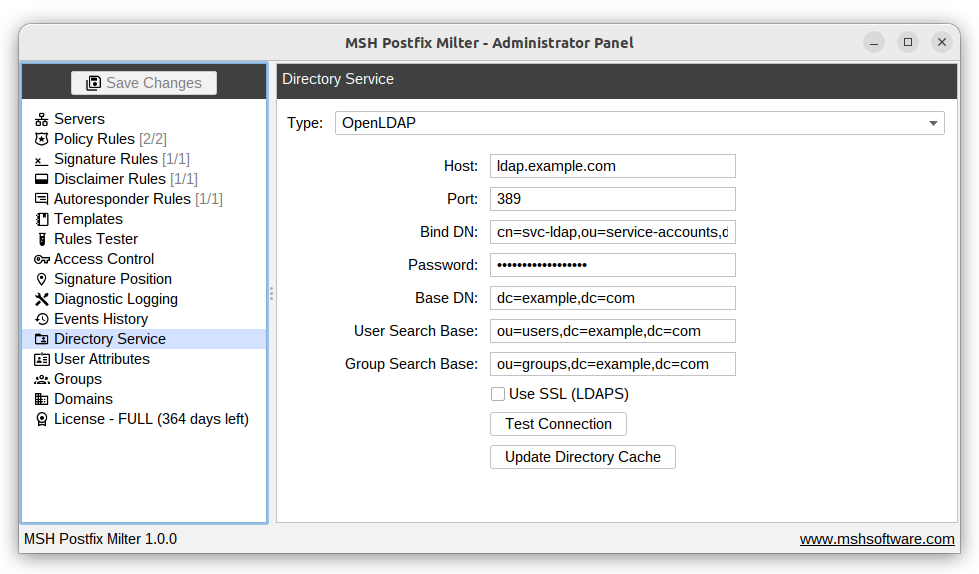The image size is (979, 574).
Task: Open the Domains section
Action: tap(144, 399)
